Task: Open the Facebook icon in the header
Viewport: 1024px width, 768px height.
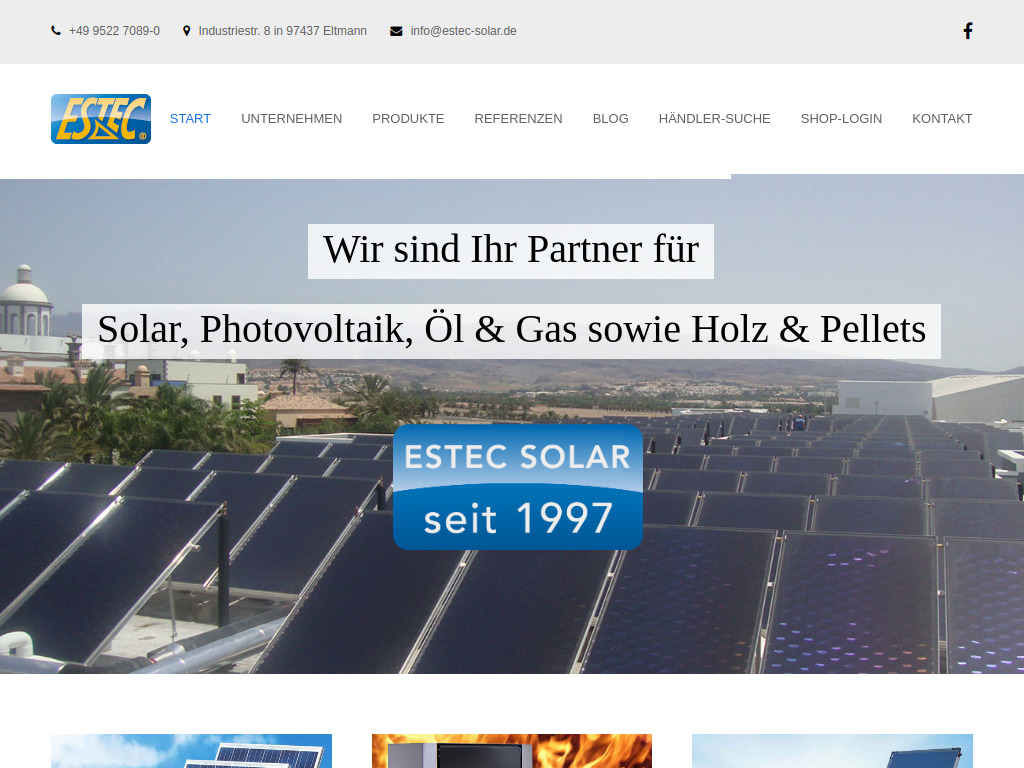Action: [x=968, y=30]
